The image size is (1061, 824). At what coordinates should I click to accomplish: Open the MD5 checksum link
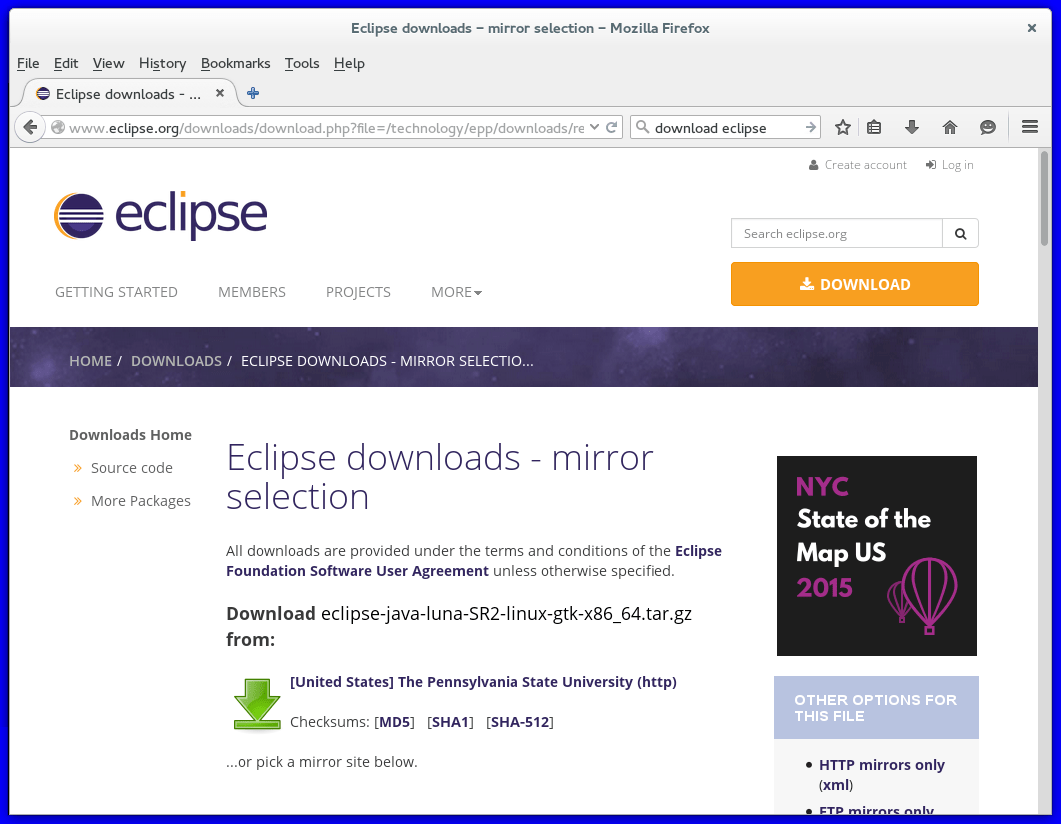(395, 722)
